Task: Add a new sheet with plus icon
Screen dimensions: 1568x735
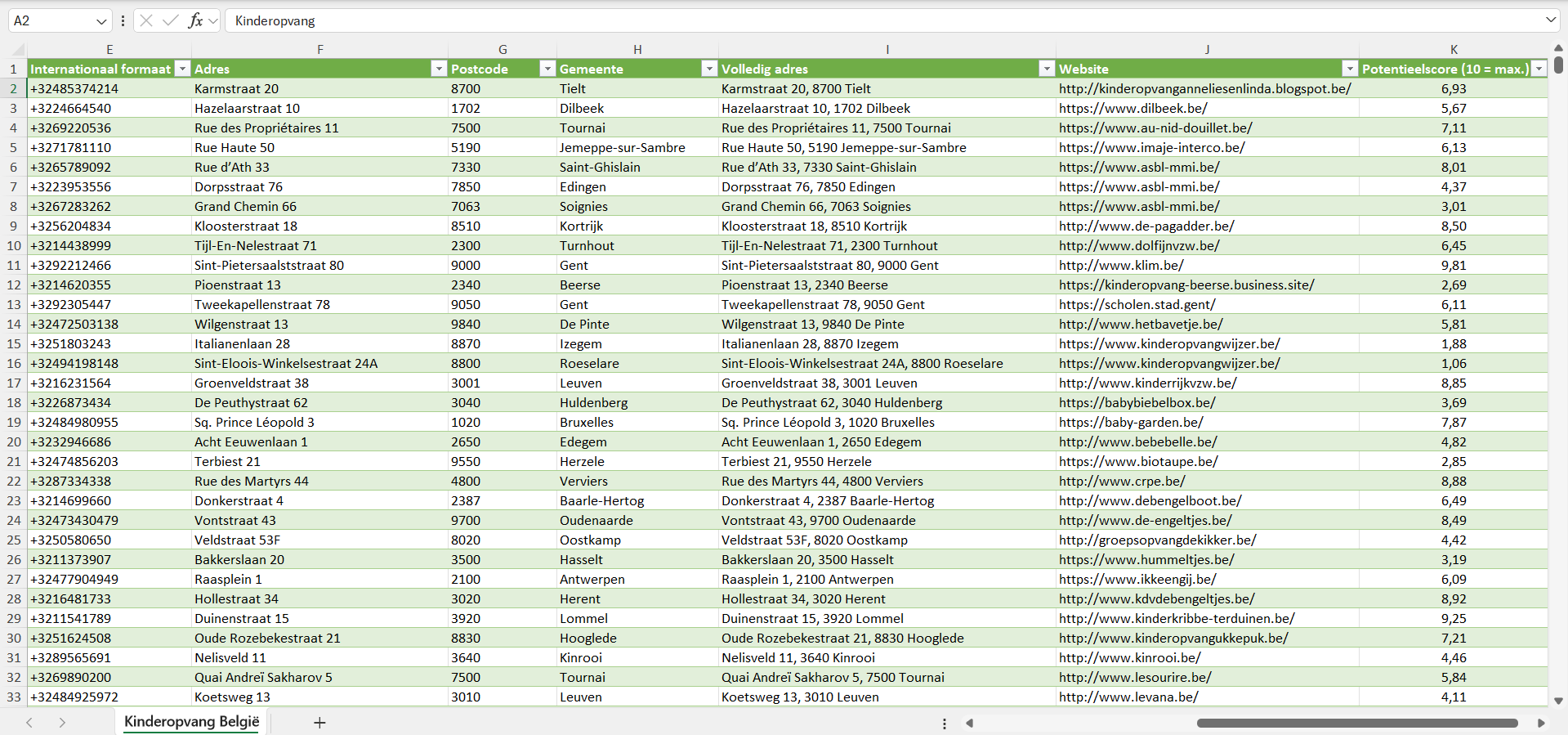Action: point(319,723)
